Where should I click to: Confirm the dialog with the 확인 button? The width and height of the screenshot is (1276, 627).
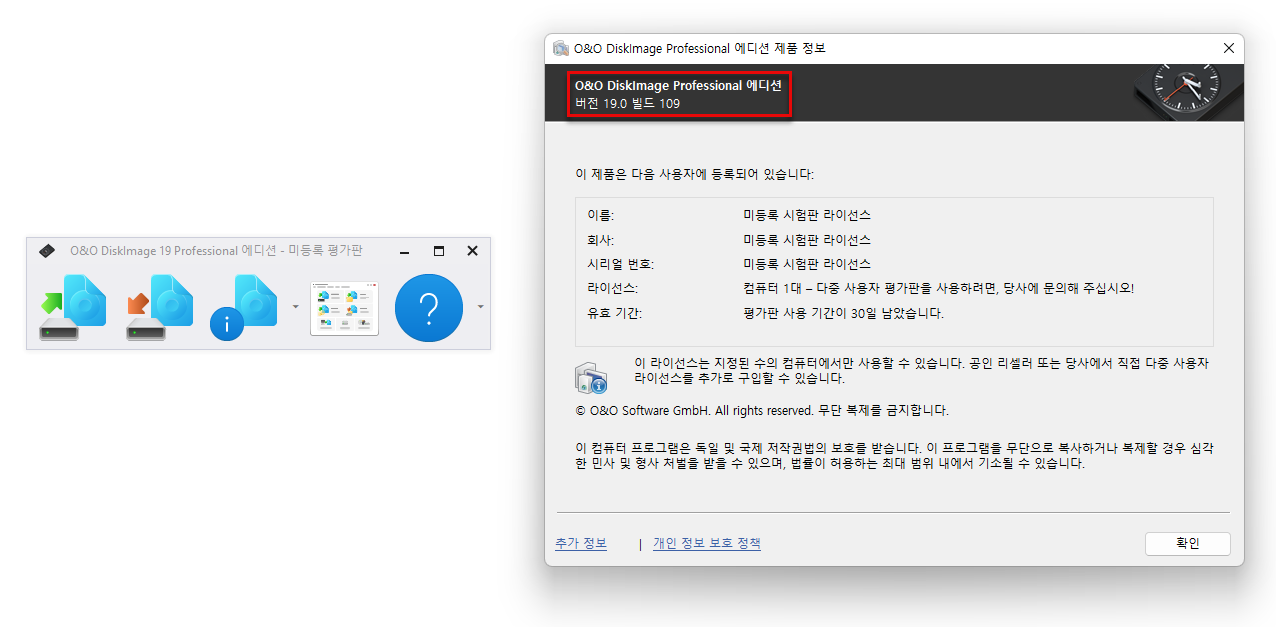pyautogui.click(x=1188, y=543)
